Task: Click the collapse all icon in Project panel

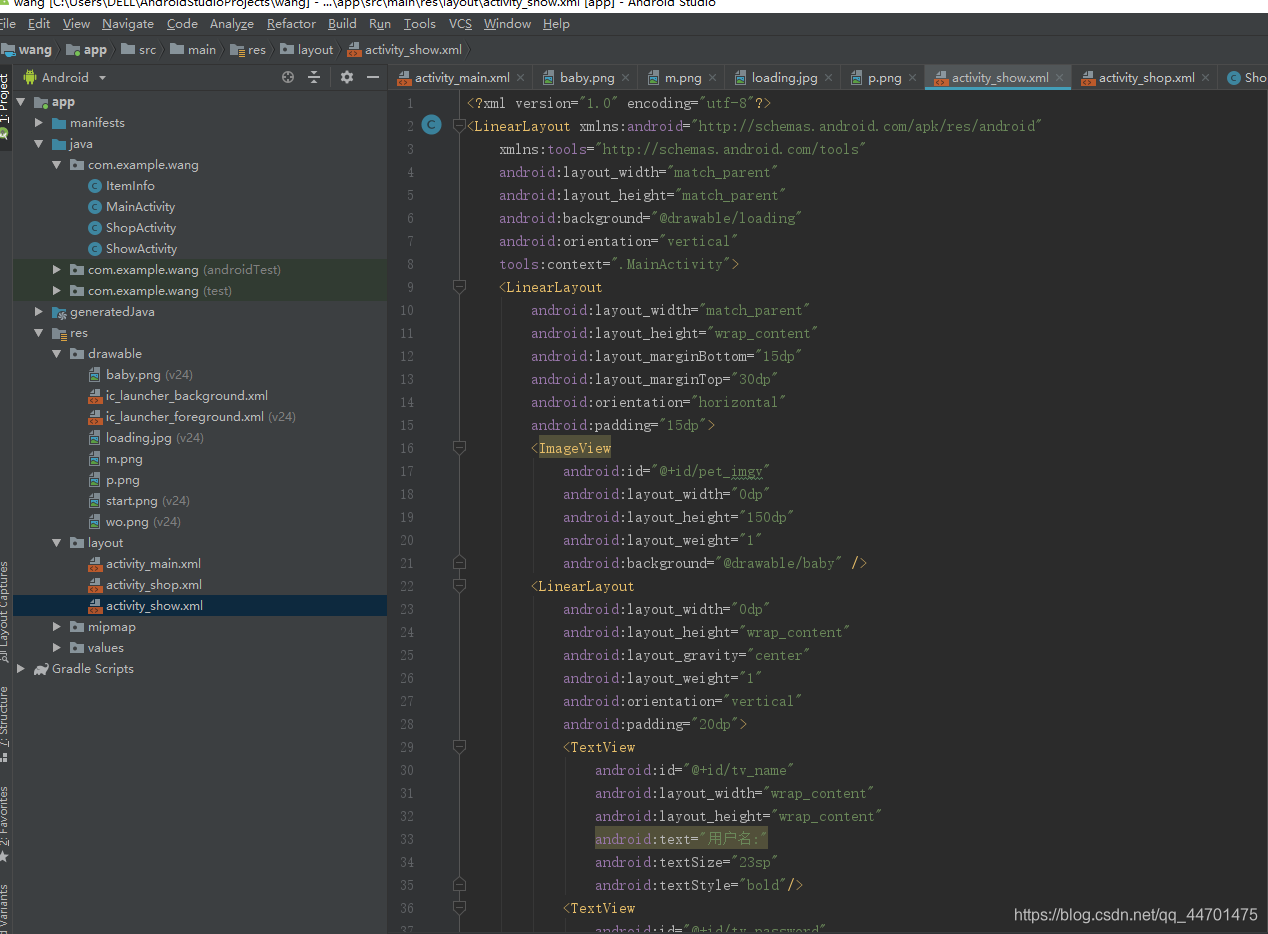Action: point(314,77)
